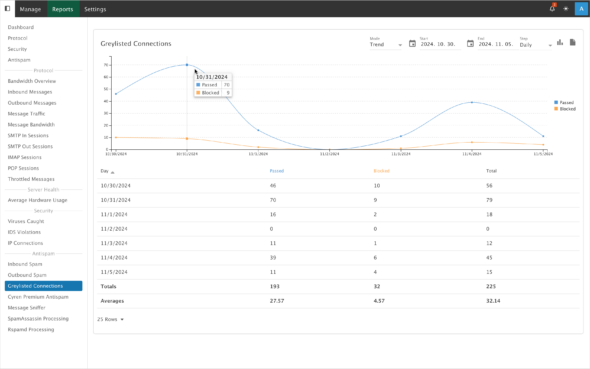Click the 11/4/2024 Passed chart point
This screenshot has width=590, height=369.
472,102
